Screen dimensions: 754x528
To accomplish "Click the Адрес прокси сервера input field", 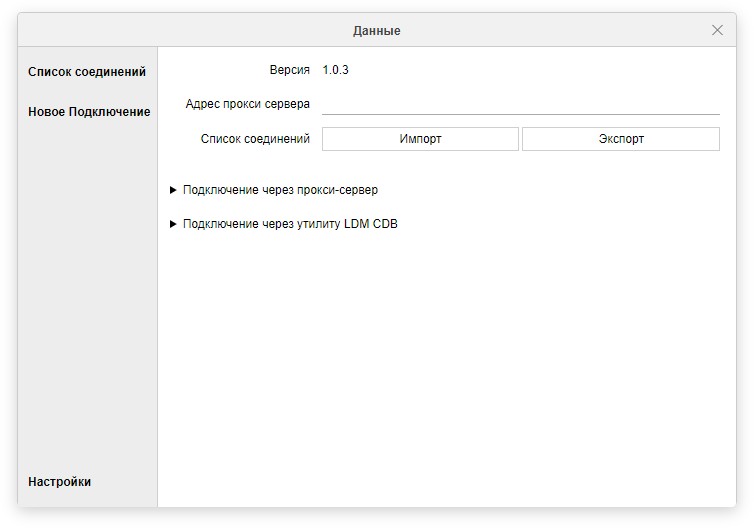I will [x=520, y=103].
